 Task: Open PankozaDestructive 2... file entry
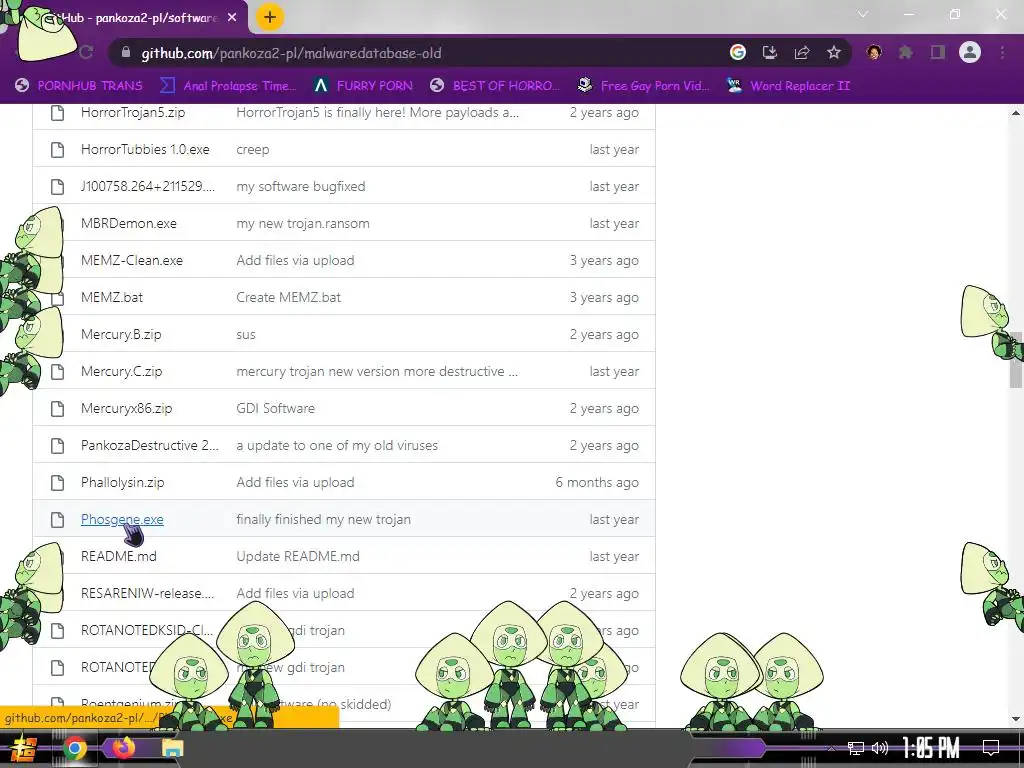pos(150,445)
